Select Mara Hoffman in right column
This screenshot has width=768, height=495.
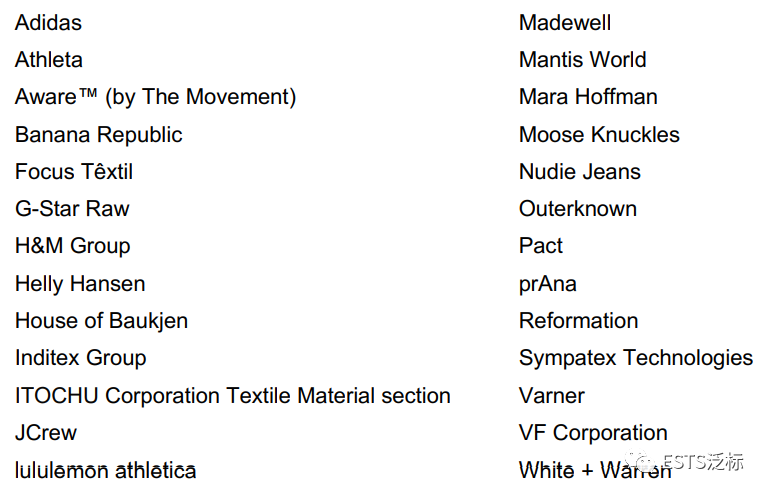(588, 97)
